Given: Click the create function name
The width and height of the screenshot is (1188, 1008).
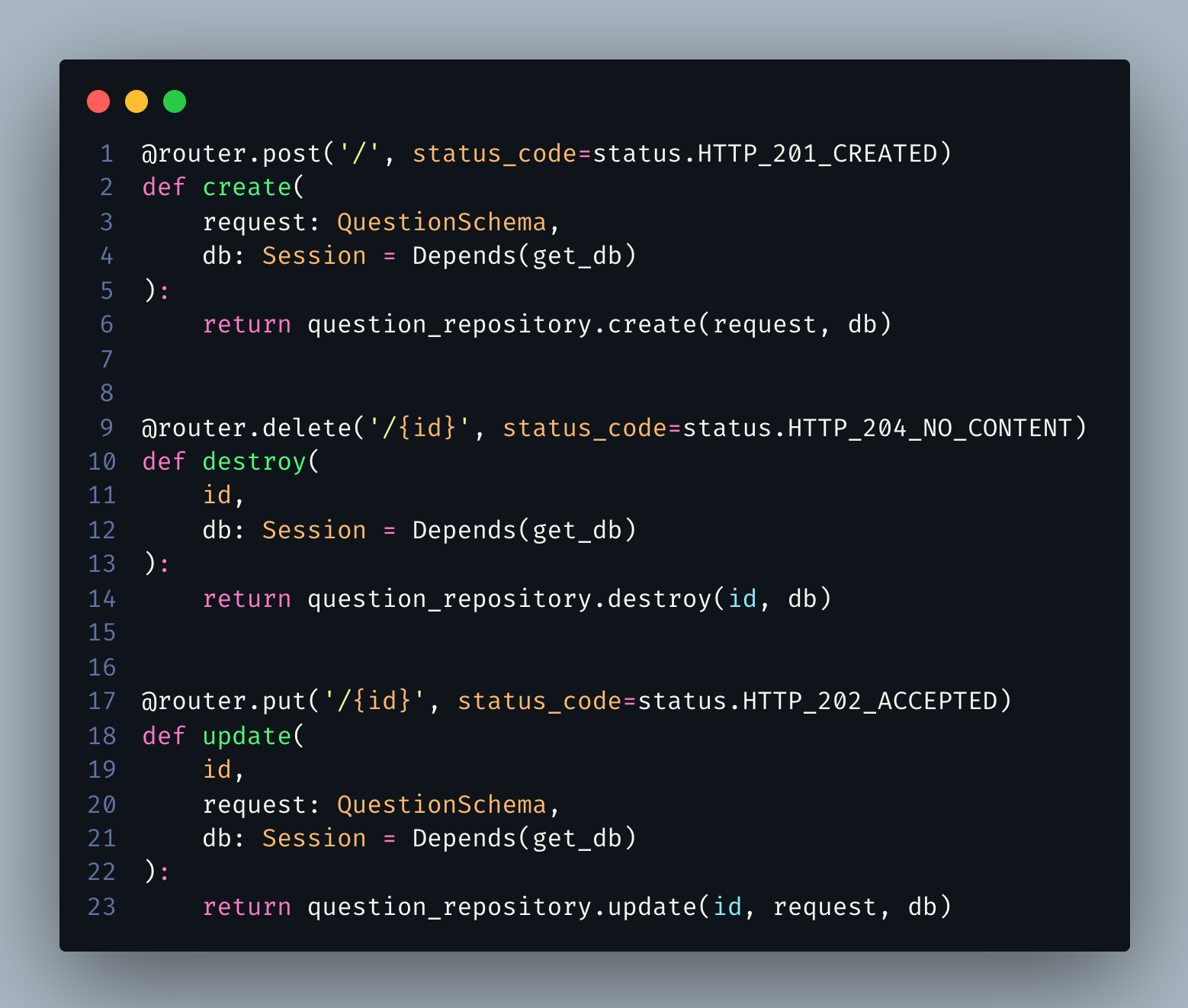Looking at the screenshot, I should point(247,188).
